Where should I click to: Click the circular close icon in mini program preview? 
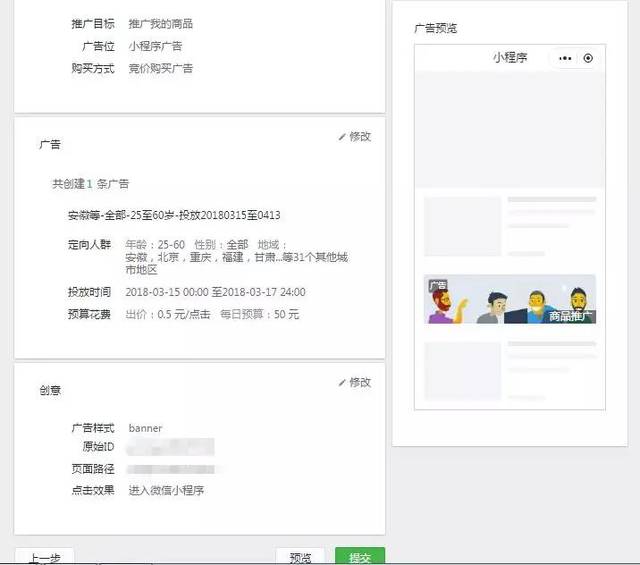[x=588, y=58]
